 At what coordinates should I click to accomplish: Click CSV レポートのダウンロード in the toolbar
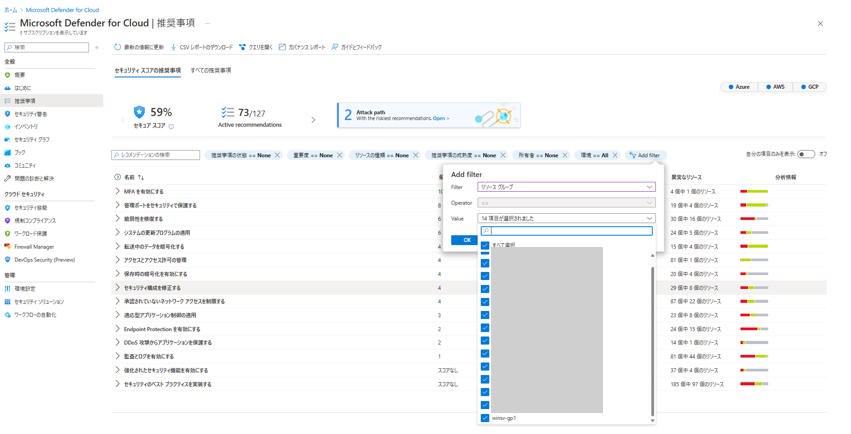click(x=202, y=47)
